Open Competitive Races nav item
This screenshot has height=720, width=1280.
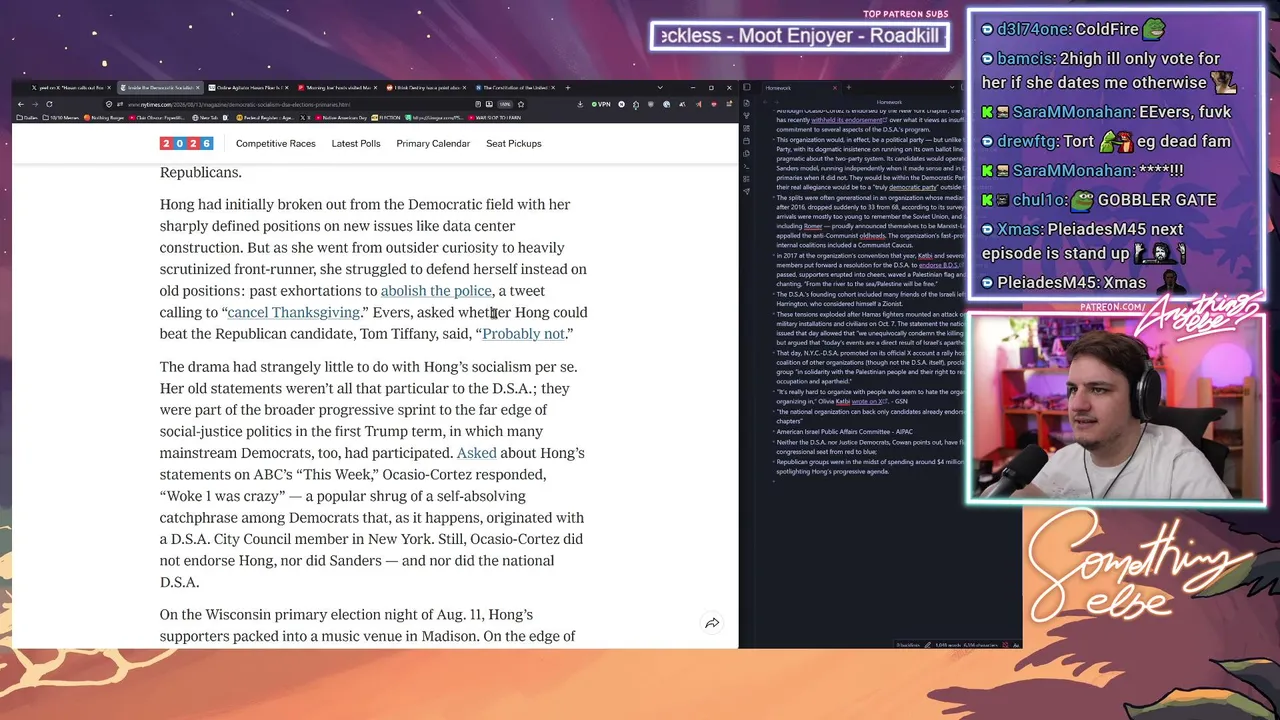[275, 143]
